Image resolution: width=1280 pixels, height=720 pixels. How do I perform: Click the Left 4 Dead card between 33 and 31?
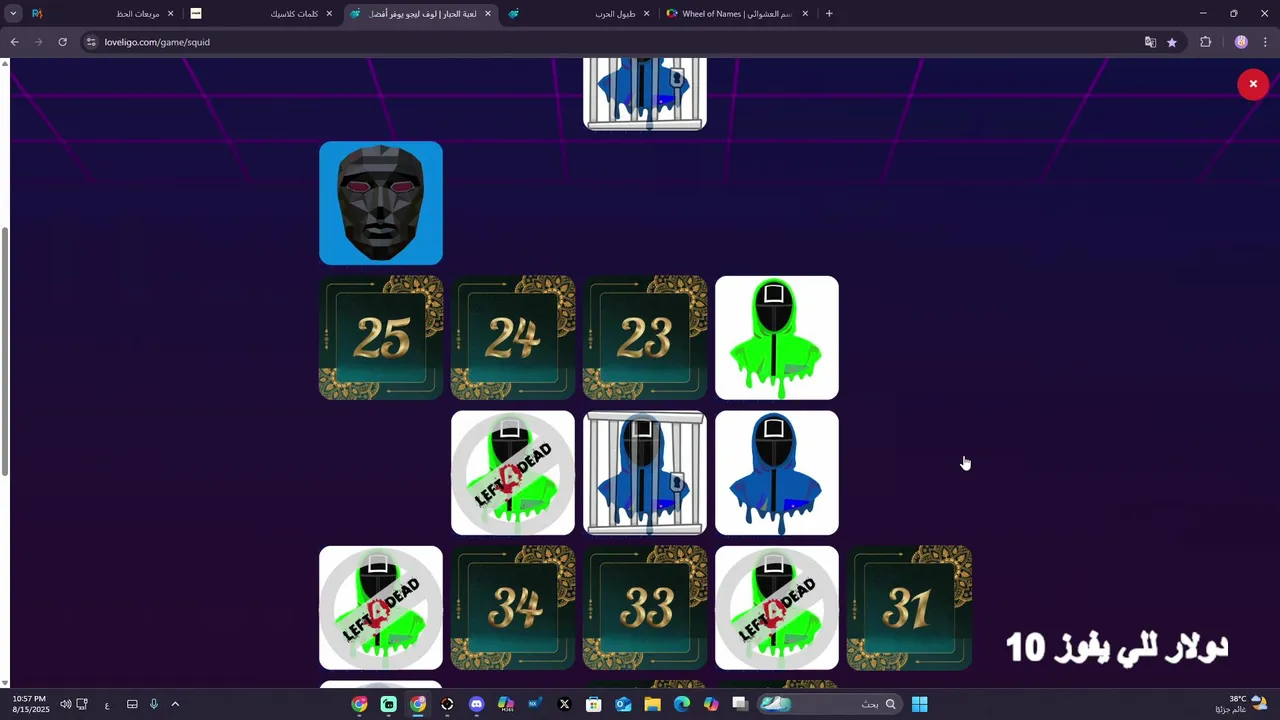pos(777,608)
